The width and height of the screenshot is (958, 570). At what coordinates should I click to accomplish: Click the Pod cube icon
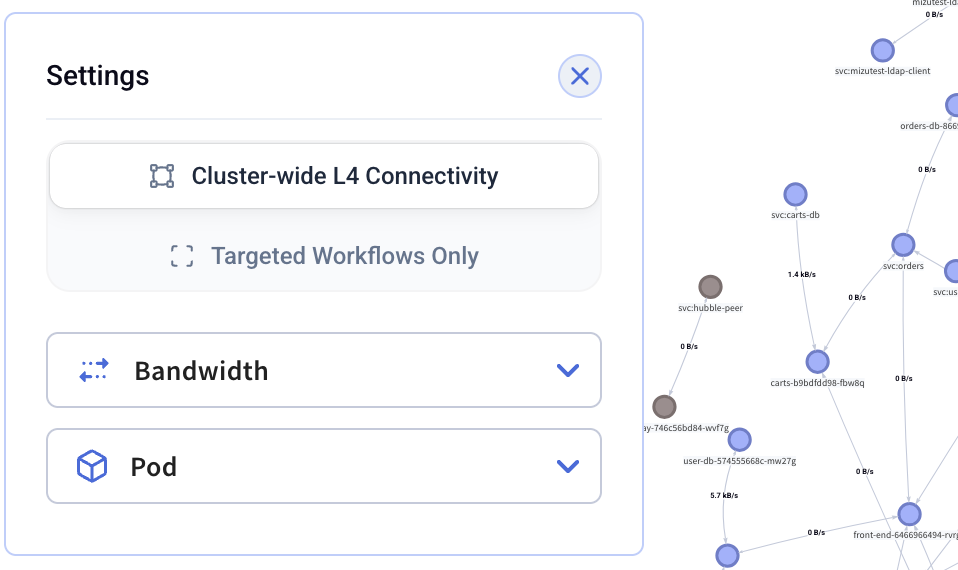[x=92, y=467]
